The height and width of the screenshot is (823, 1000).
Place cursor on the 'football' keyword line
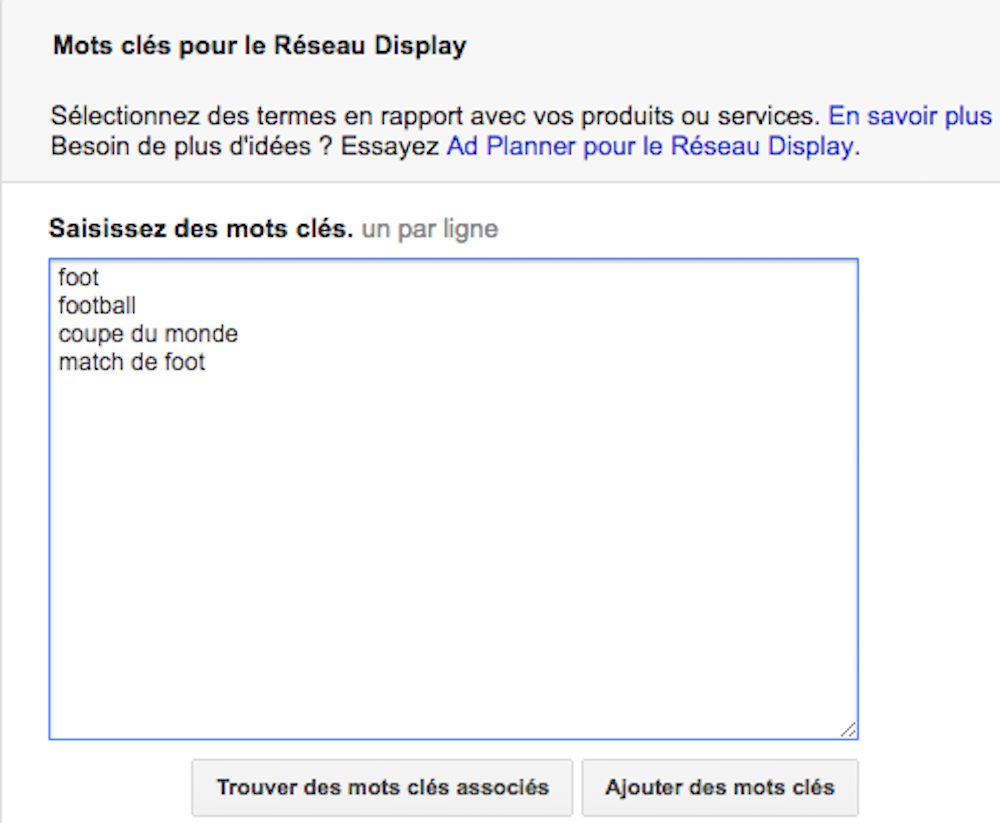(97, 306)
